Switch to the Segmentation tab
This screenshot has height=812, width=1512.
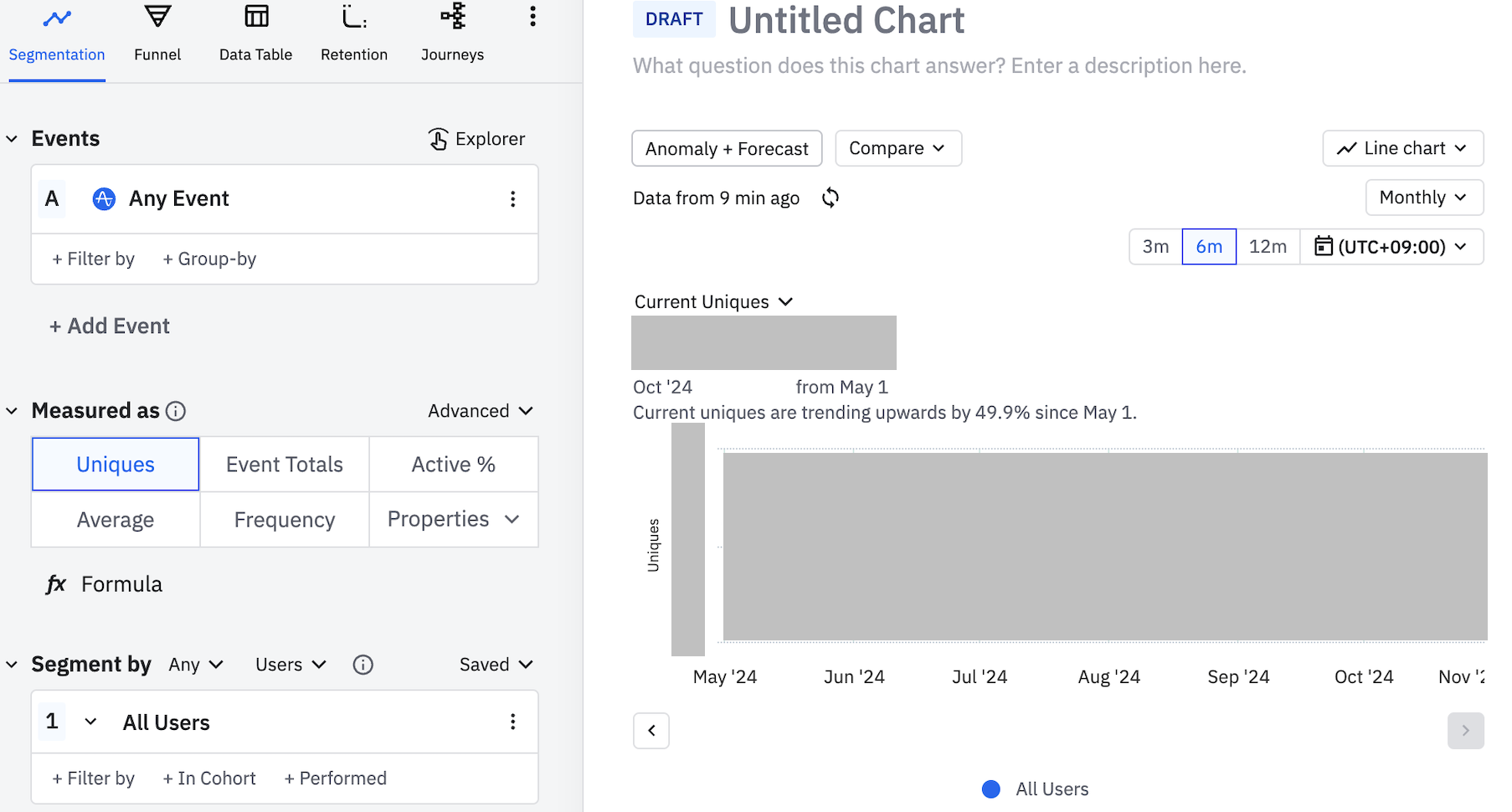pos(57,38)
